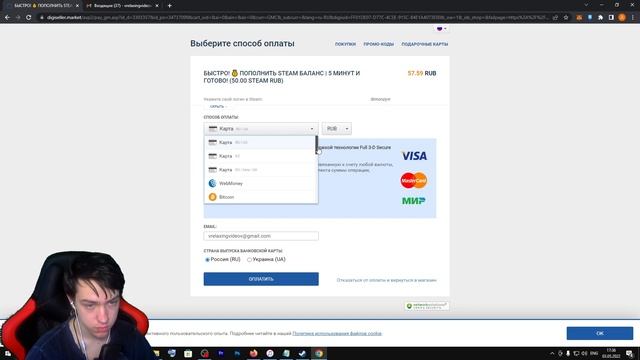Open the Промо-коды link
The height and width of the screenshot is (360, 640).
378,44
